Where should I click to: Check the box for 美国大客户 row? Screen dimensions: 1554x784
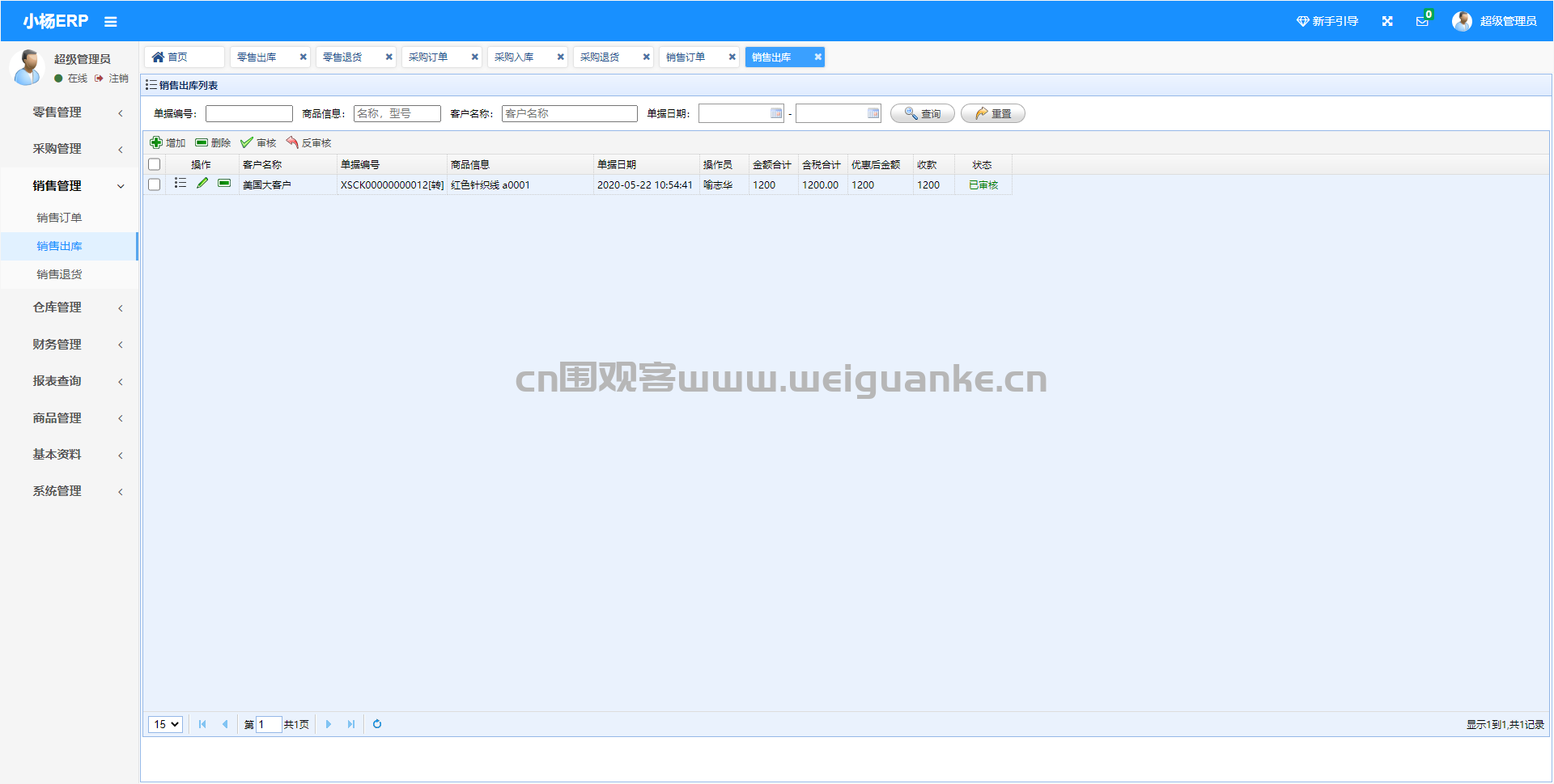(x=155, y=184)
